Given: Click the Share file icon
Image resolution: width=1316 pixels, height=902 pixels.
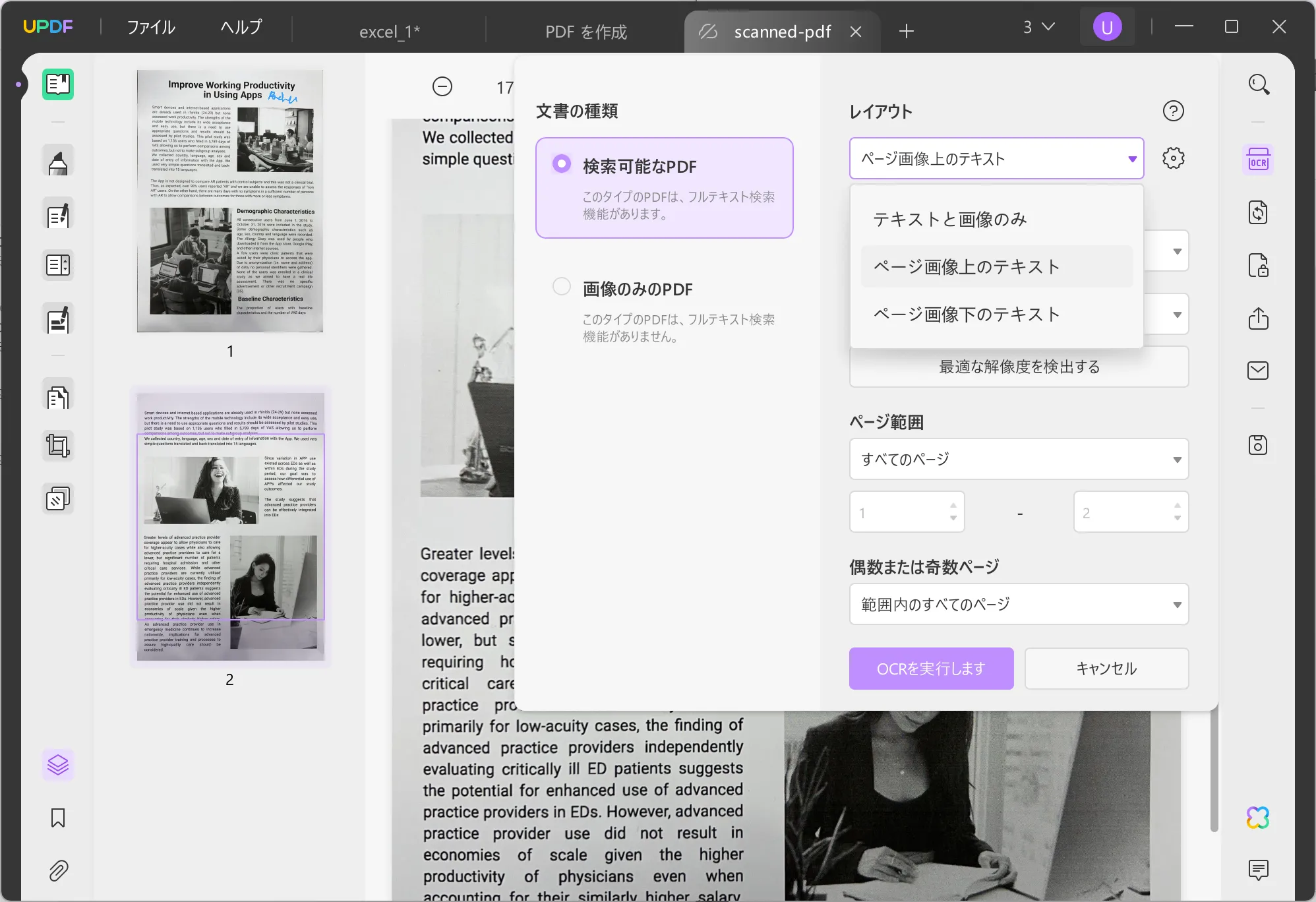Looking at the screenshot, I should click(1258, 318).
